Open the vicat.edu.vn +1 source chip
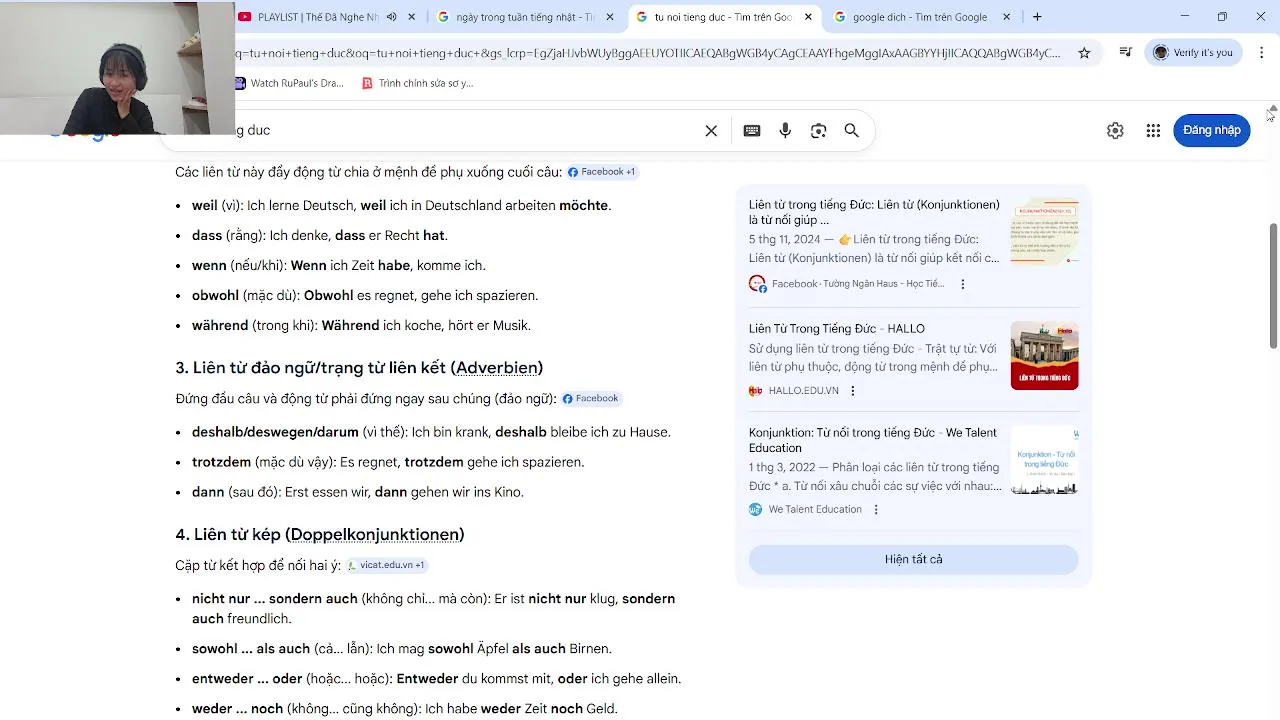 click(x=386, y=565)
